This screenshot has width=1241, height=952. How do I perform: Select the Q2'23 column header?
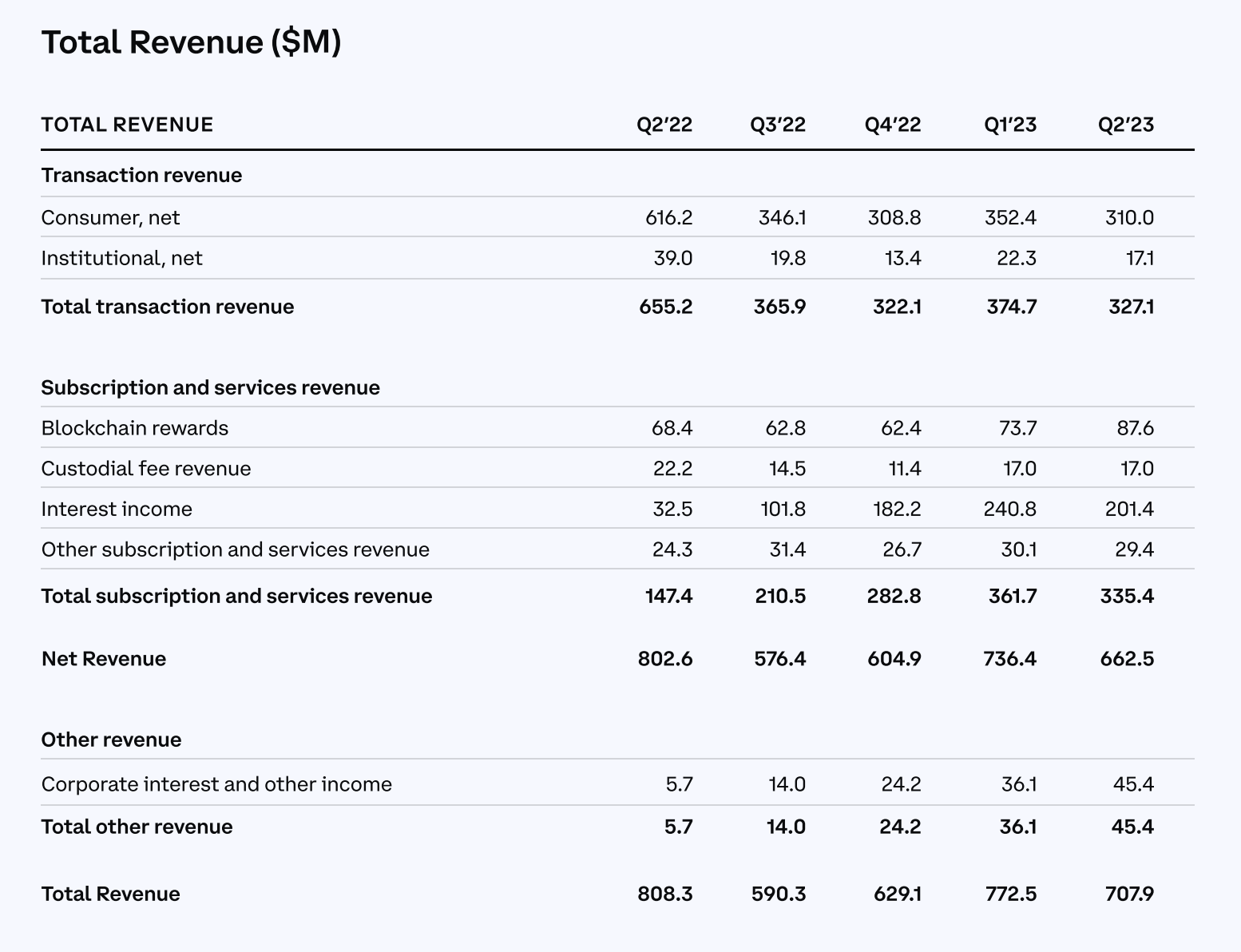[1125, 125]
